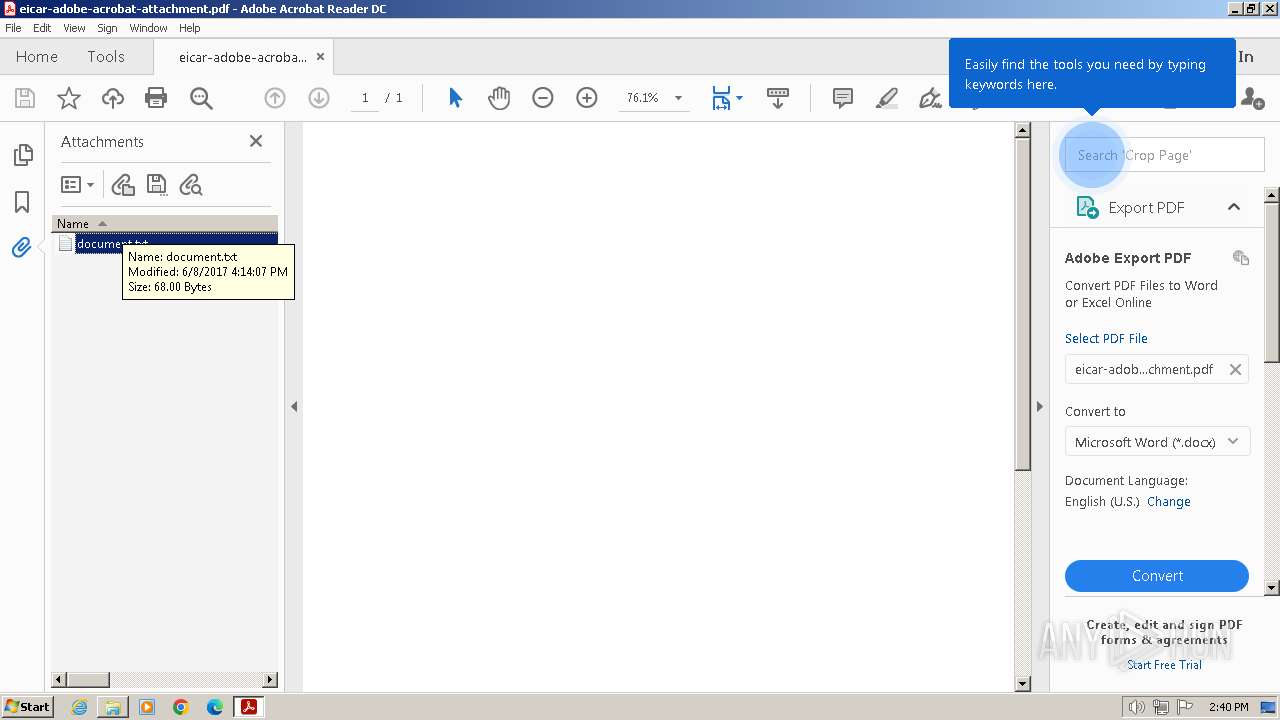Screen dimensions: 1280x720
Task: Launch Chrome from taskbar
Action: [181, 707]
